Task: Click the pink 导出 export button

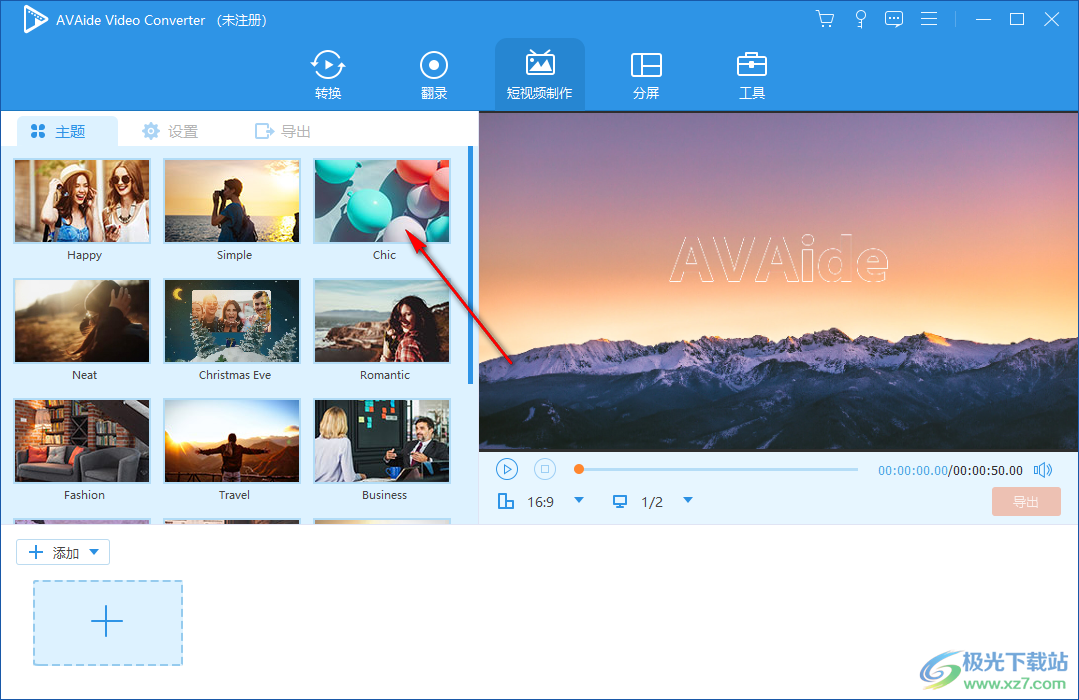Action: tap(1026, 502)
